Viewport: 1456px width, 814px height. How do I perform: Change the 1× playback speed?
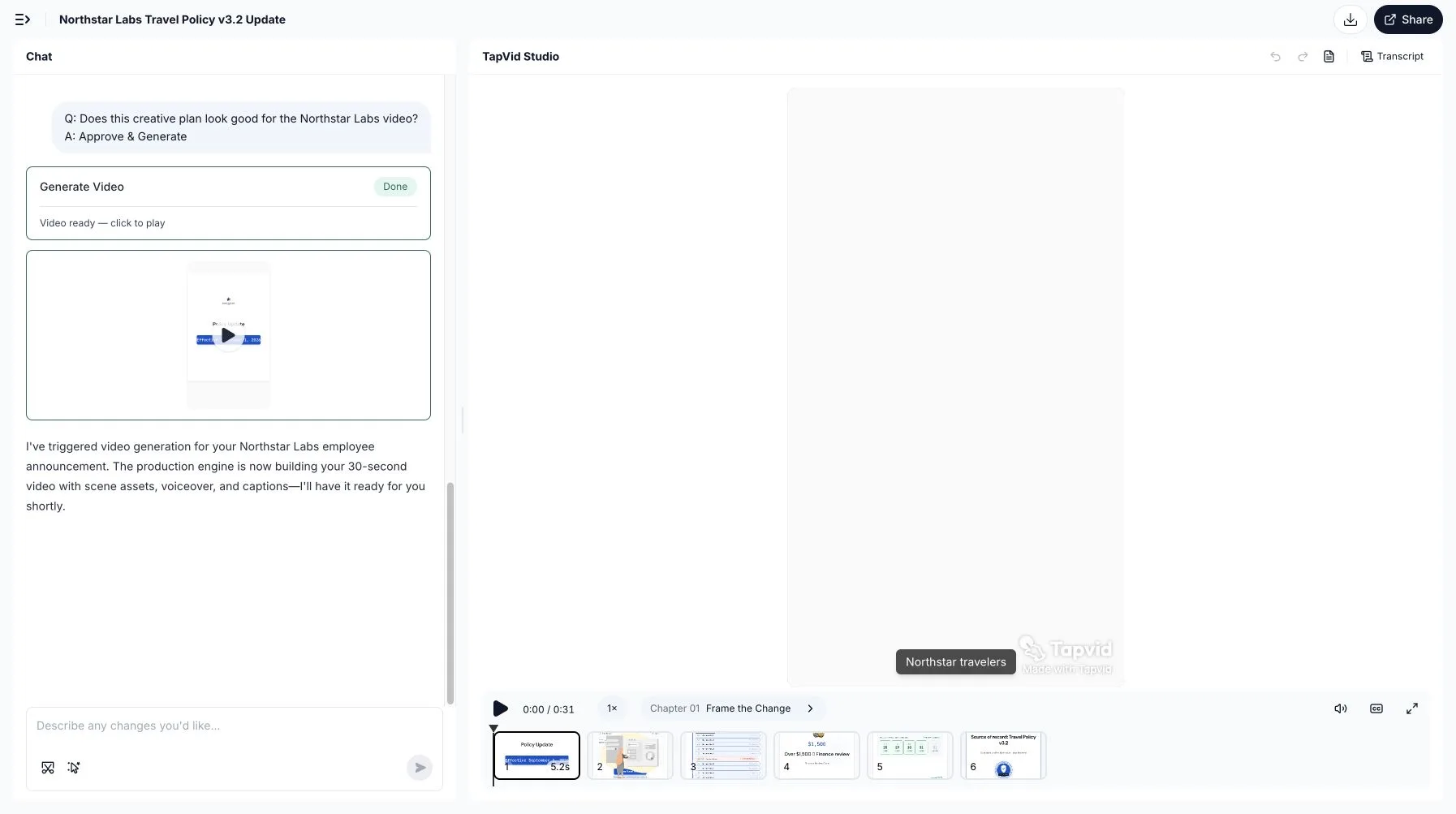[x=612, y=708]
